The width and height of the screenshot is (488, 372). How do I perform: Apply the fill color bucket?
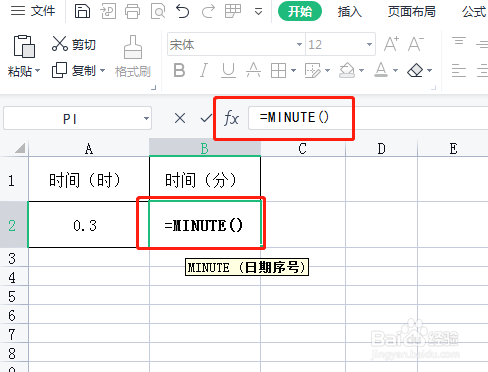click(347, 70)
